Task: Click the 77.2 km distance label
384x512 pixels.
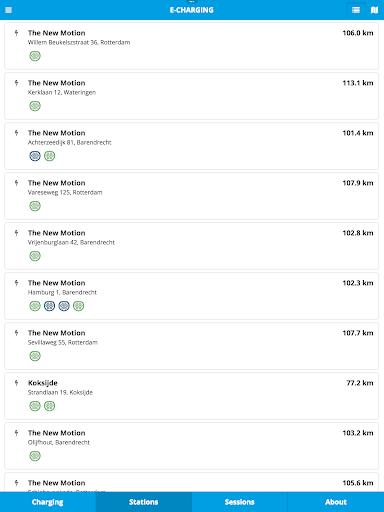Action: point(360,383)
